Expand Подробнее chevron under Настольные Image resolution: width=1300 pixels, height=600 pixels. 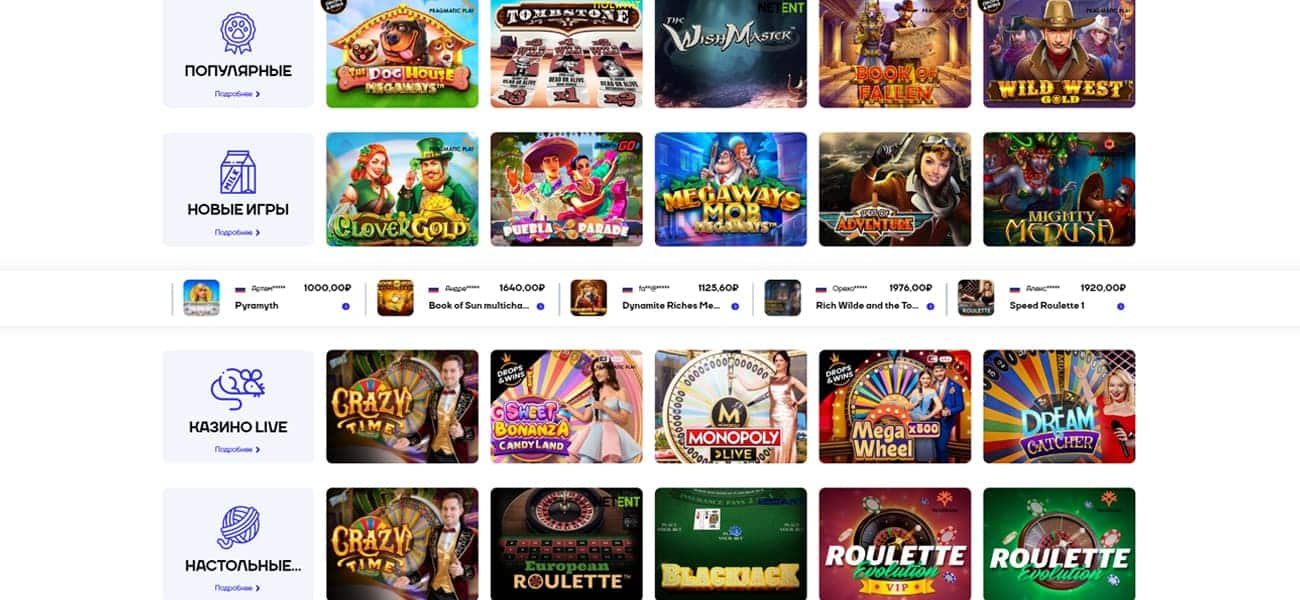click(x=257, y=588)
